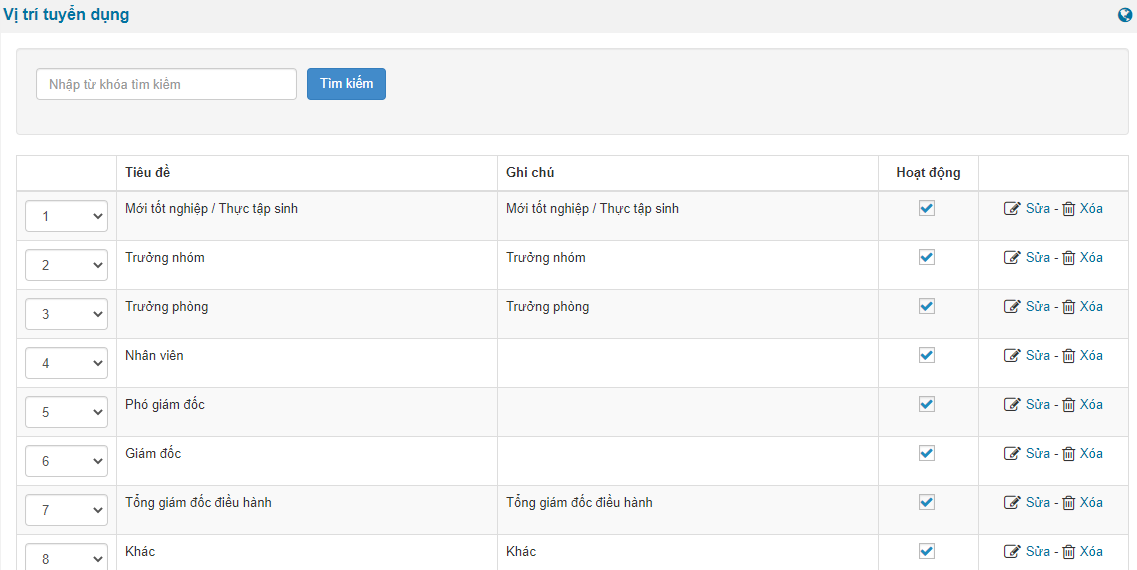
Task: Click trash icon for Mới tốt nghiệp row
Action: click(1068, 209)
